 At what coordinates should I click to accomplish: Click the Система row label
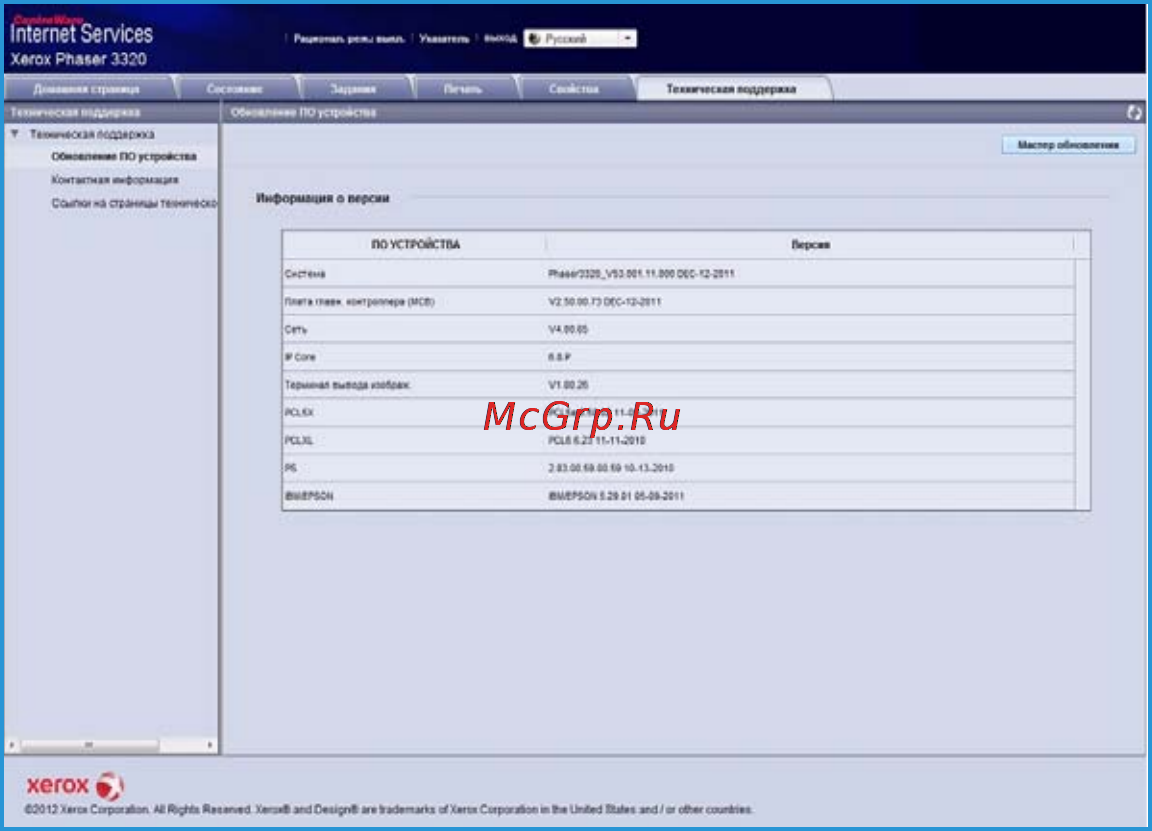pos(305,274)
